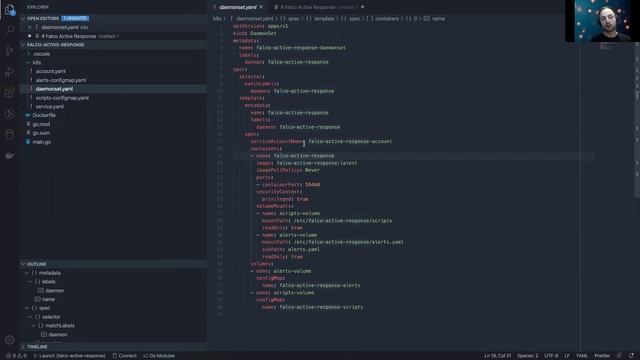Open alerts-configmap.yaml in the explorer

(61, 80)
